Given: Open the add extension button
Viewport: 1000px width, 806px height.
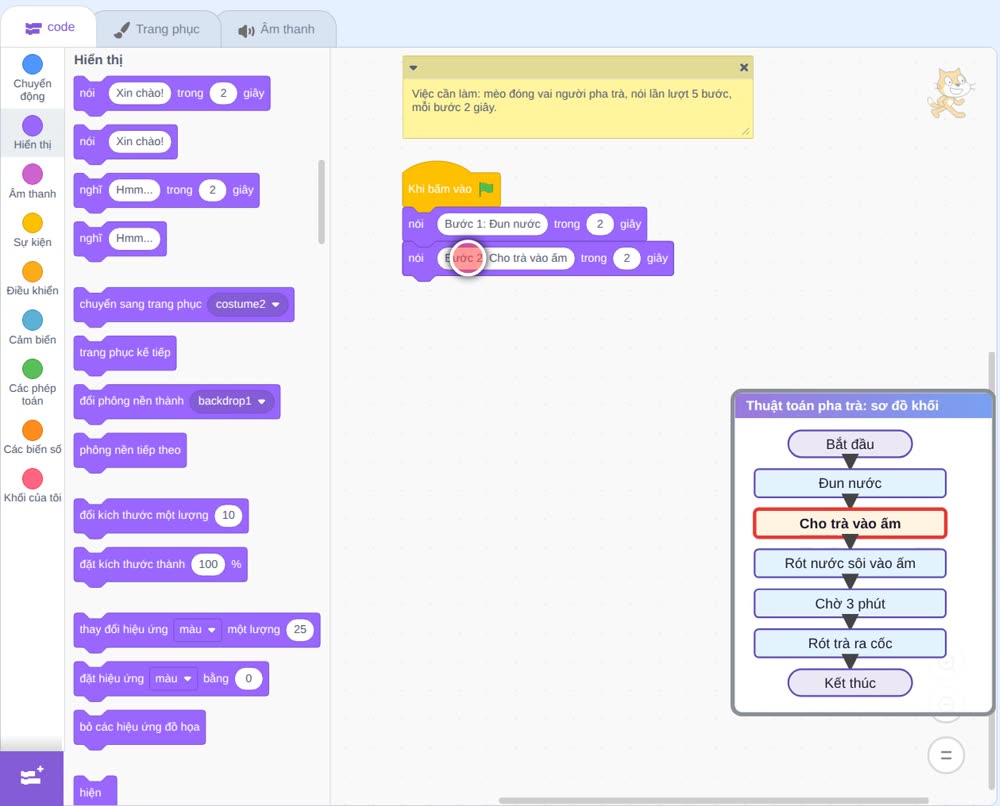Looking at the screenshot, I should (32, 777).
